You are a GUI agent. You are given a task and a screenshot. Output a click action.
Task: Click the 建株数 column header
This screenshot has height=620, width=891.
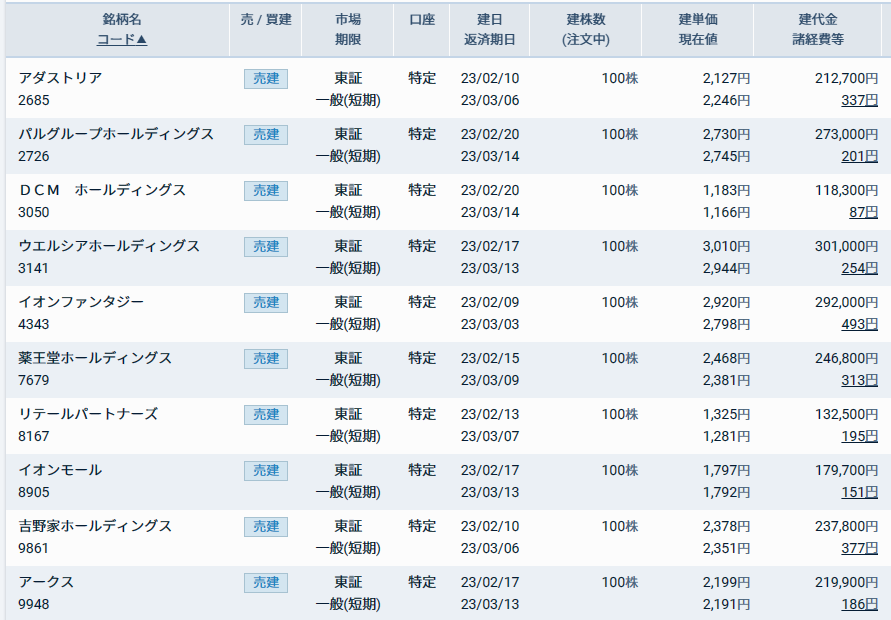(x=586, y=19)
